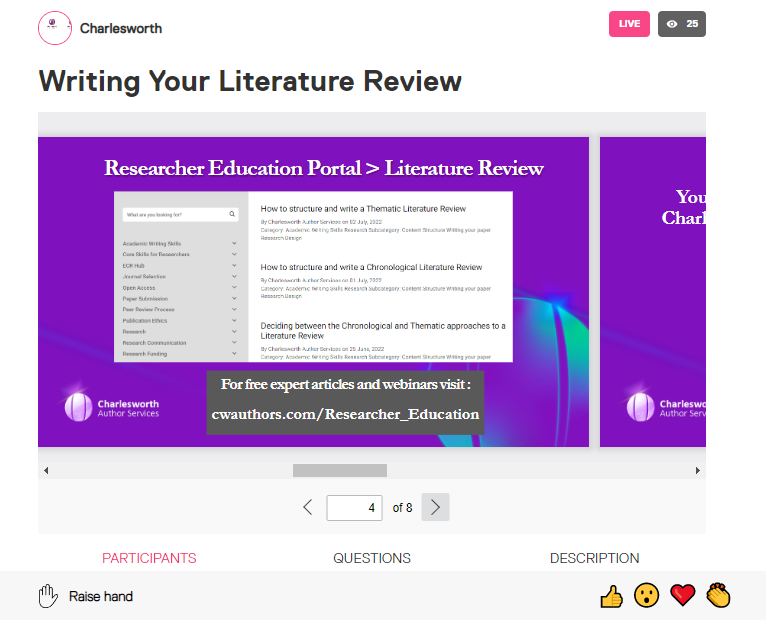This screenshot has height=620, width=766.
Task: Click the horizontal scrollbar thumb
Action: click(x=340, y=470)
